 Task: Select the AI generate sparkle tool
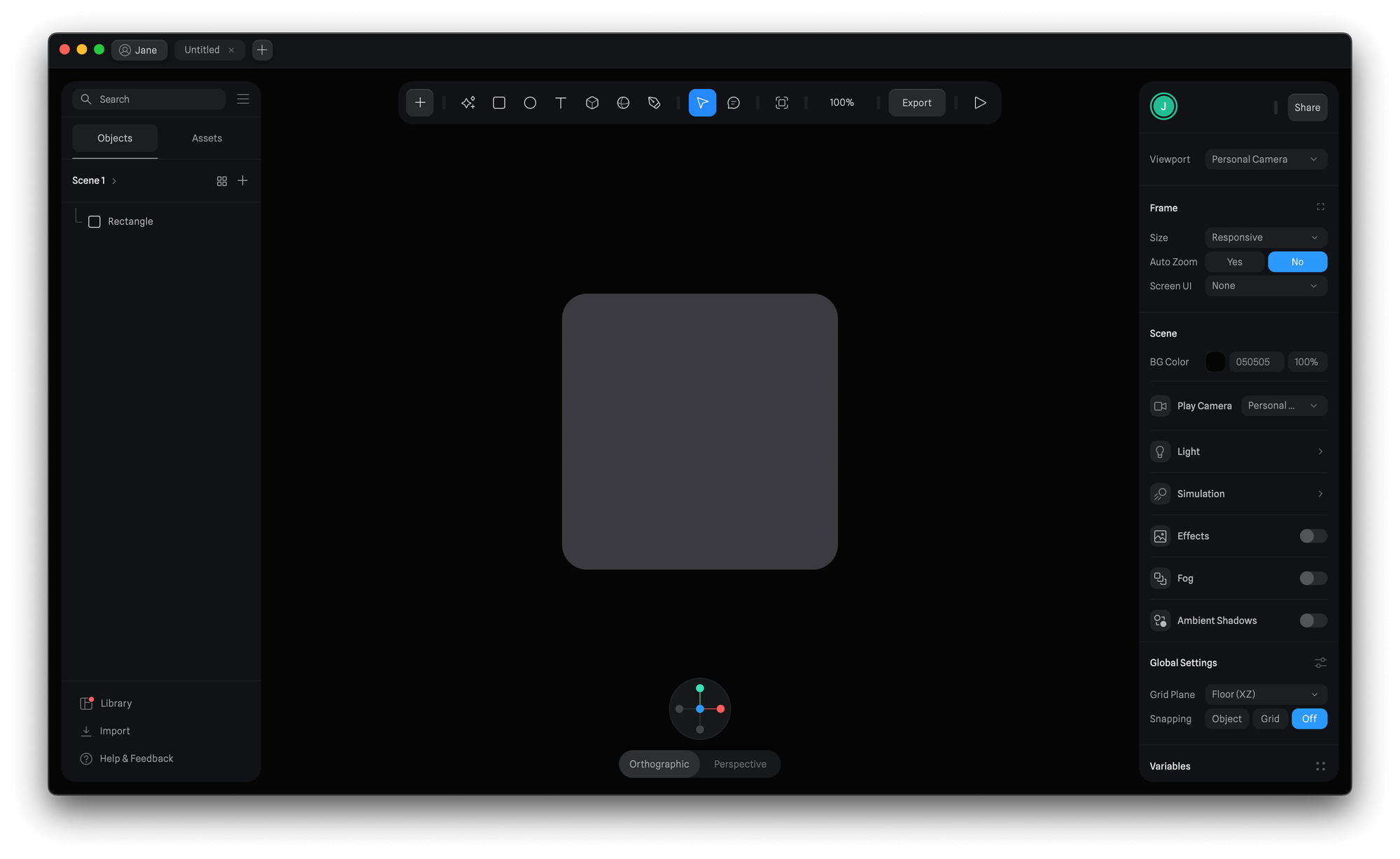(468, 103)
